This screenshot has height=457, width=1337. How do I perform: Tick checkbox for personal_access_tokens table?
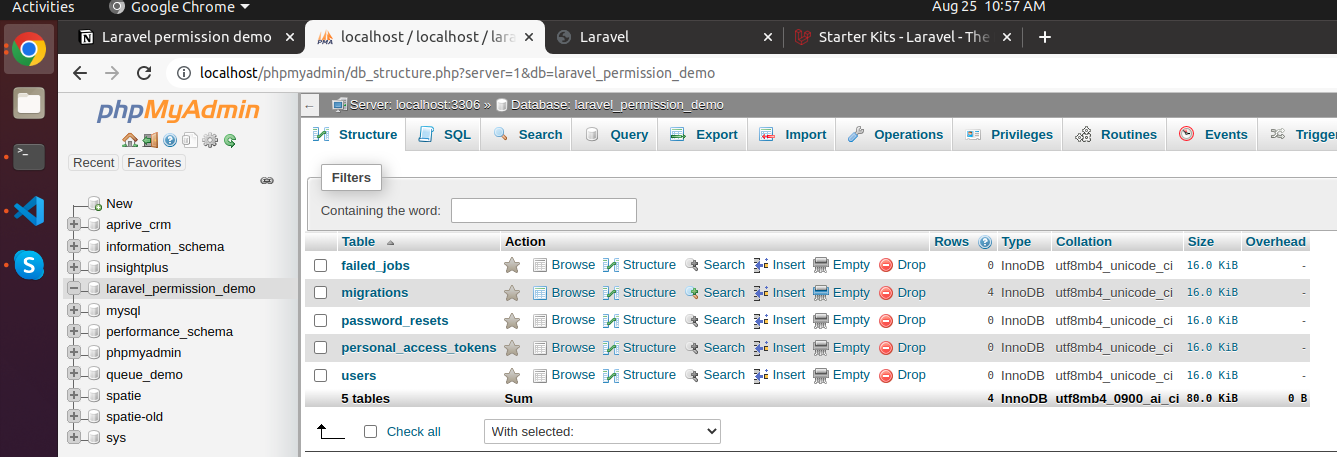[x=321, y=348]
